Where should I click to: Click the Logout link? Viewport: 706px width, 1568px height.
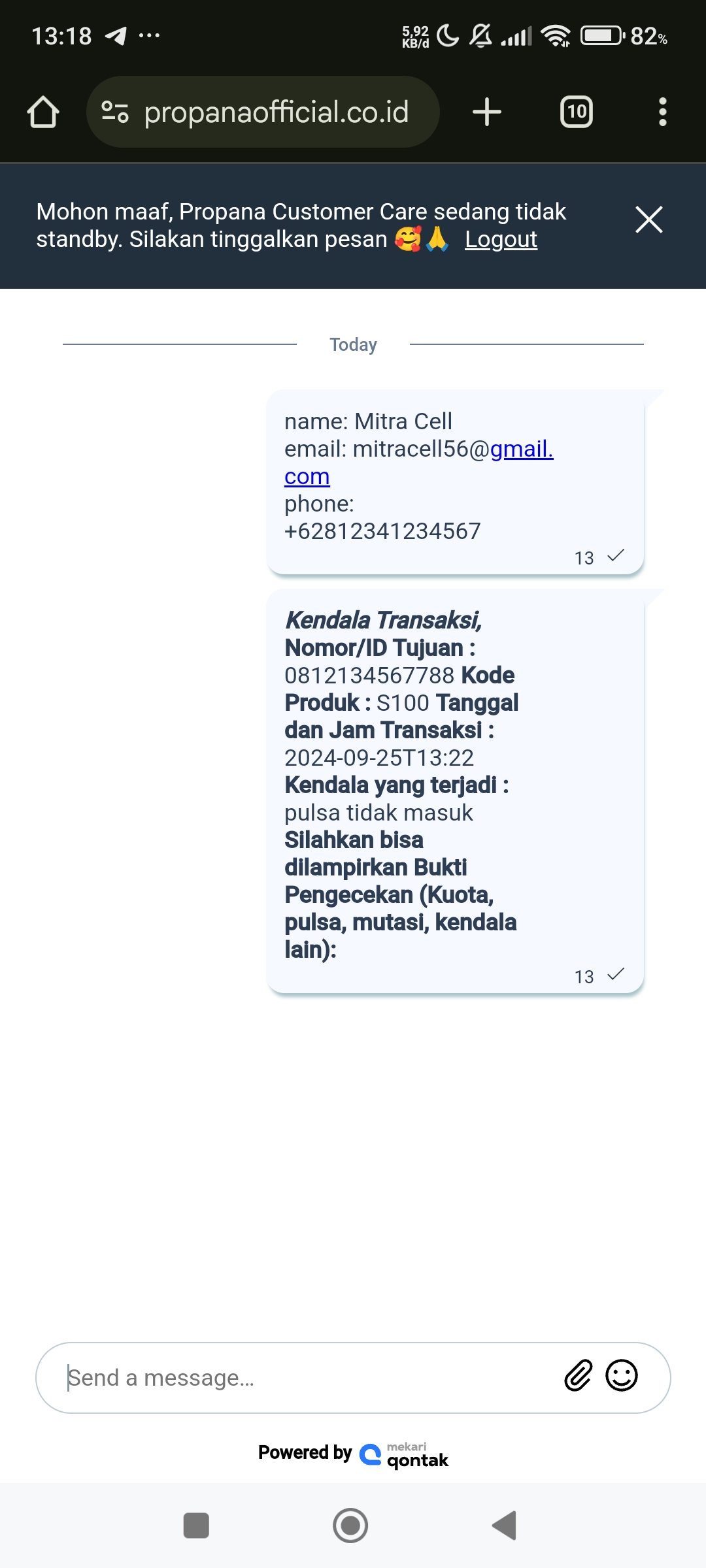pos(501,239)
